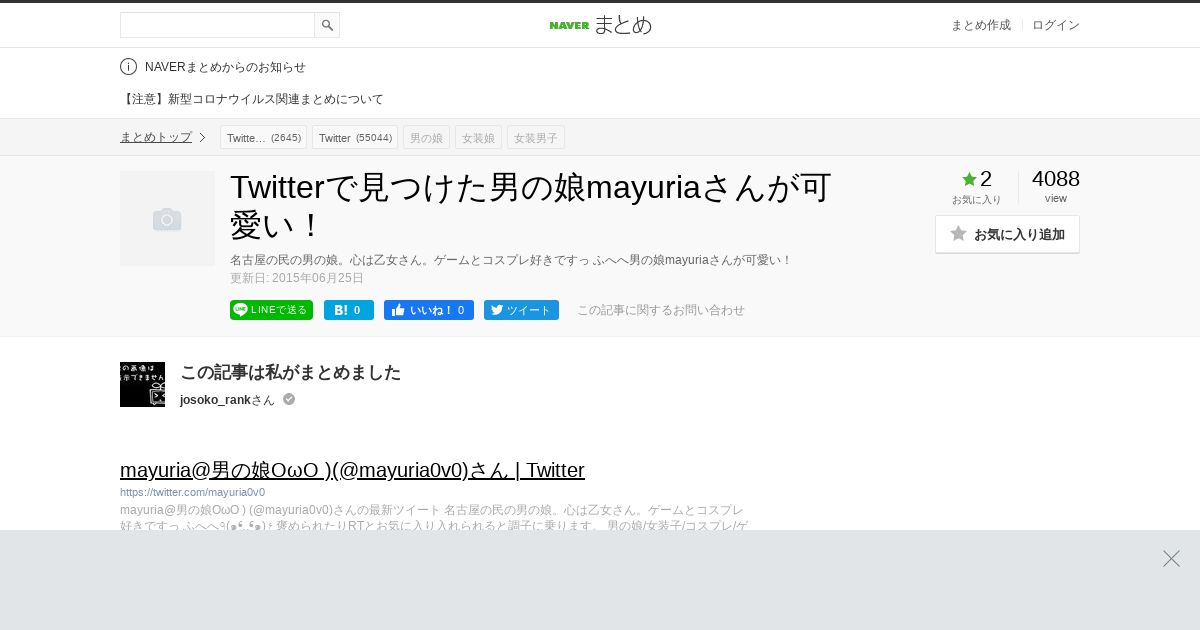The image size is (1200, 630).
Task: Click the search magnifier button
Action: tap(327, 25)
